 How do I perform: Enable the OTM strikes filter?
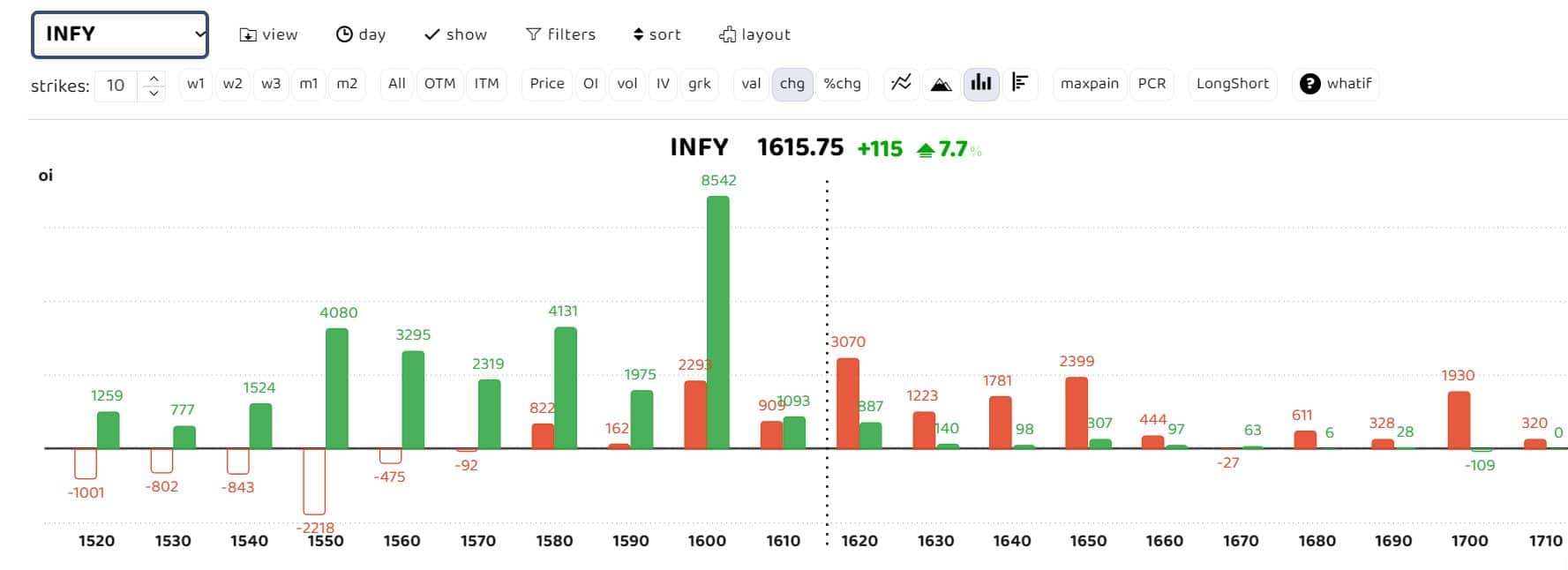point(439,84)
